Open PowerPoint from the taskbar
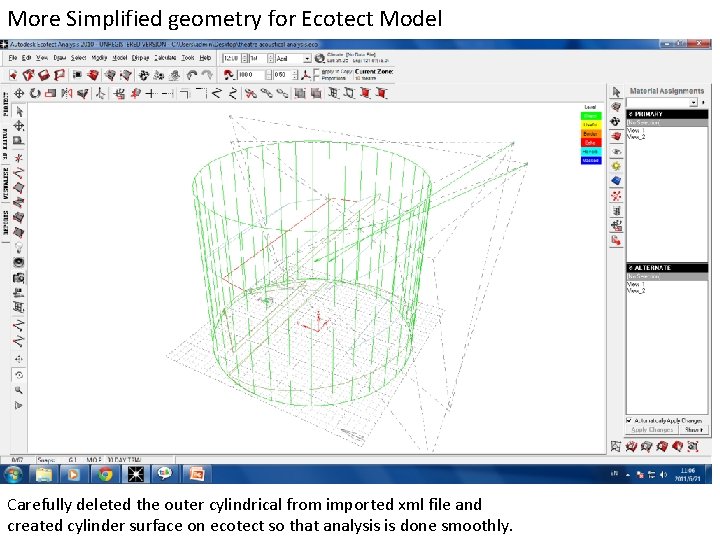Viewport: 720px width, 540px height. coord(197,474)
